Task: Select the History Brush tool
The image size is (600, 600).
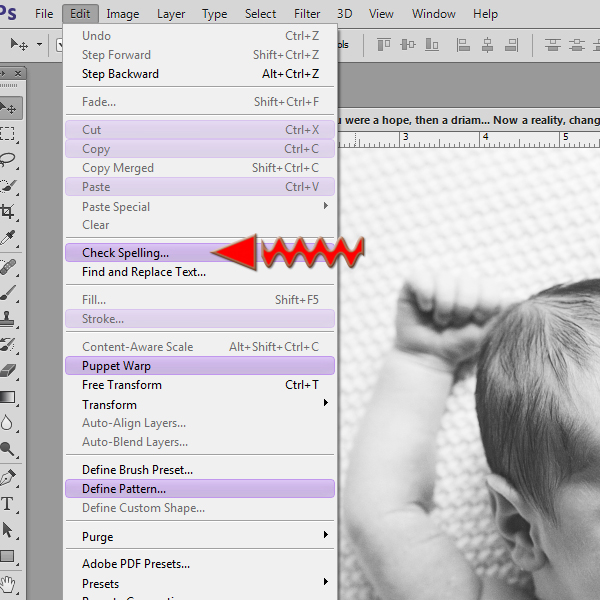Action: (7, 344)
